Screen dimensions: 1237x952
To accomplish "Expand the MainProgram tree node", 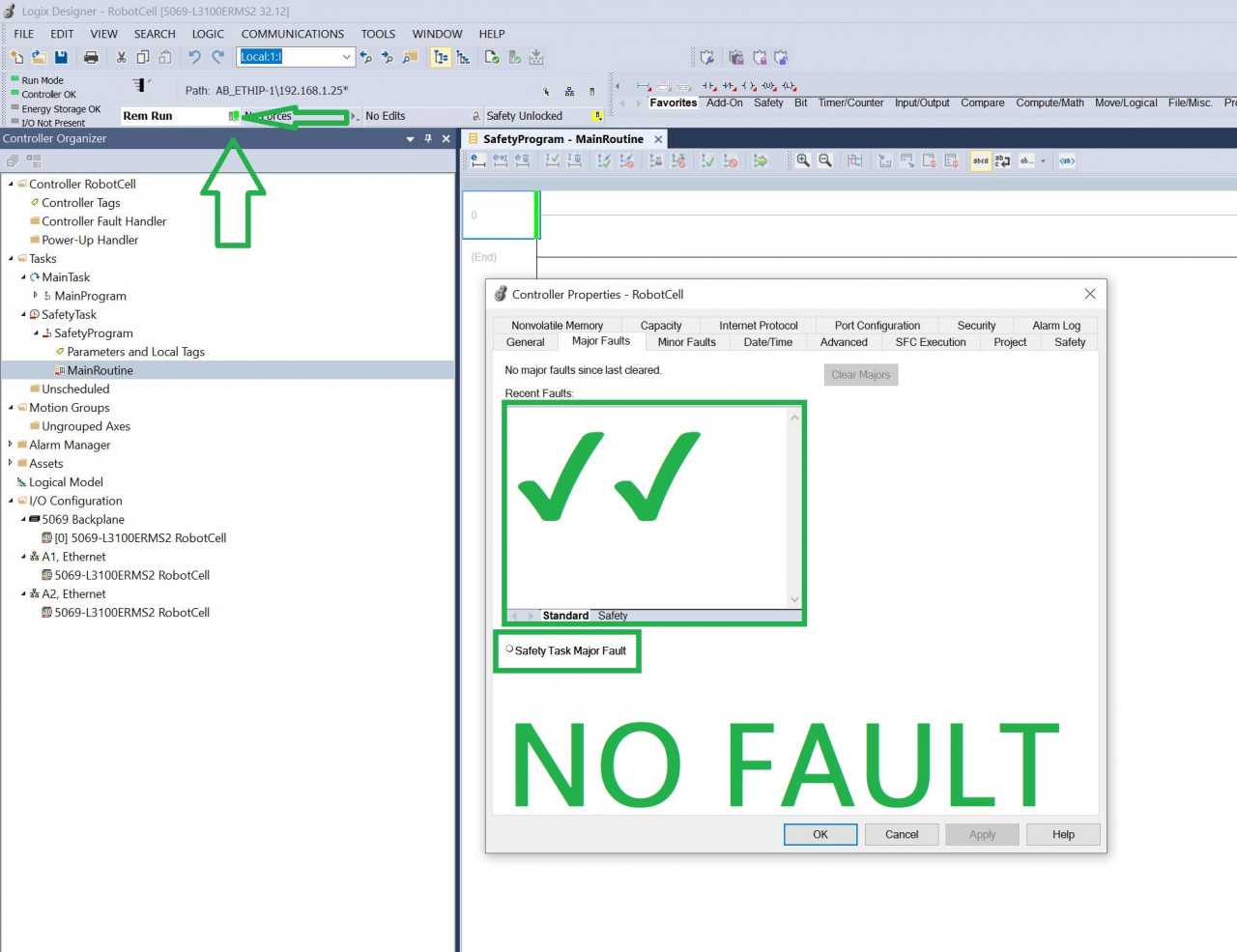I will click(36, 296).
